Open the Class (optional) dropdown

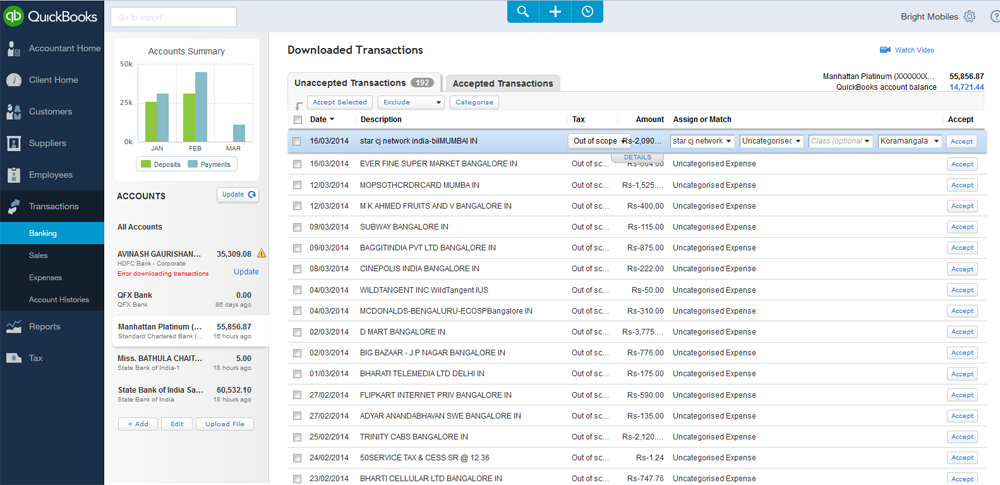(841, 141)
